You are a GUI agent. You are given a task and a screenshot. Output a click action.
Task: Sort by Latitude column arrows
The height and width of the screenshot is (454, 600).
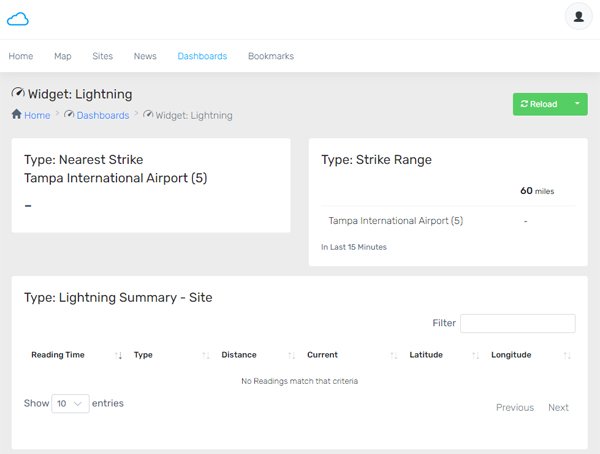475,355
